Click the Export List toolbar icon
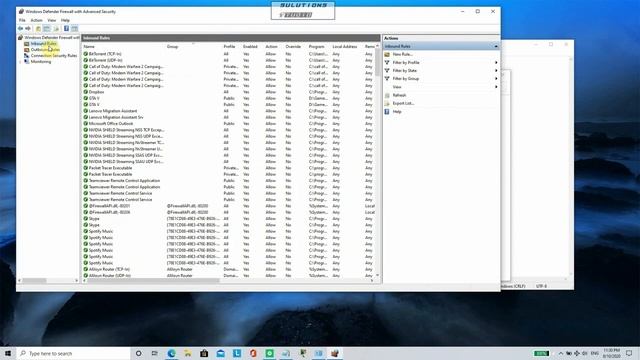This screenshot has width=640, height=360. tap(56, 29)
